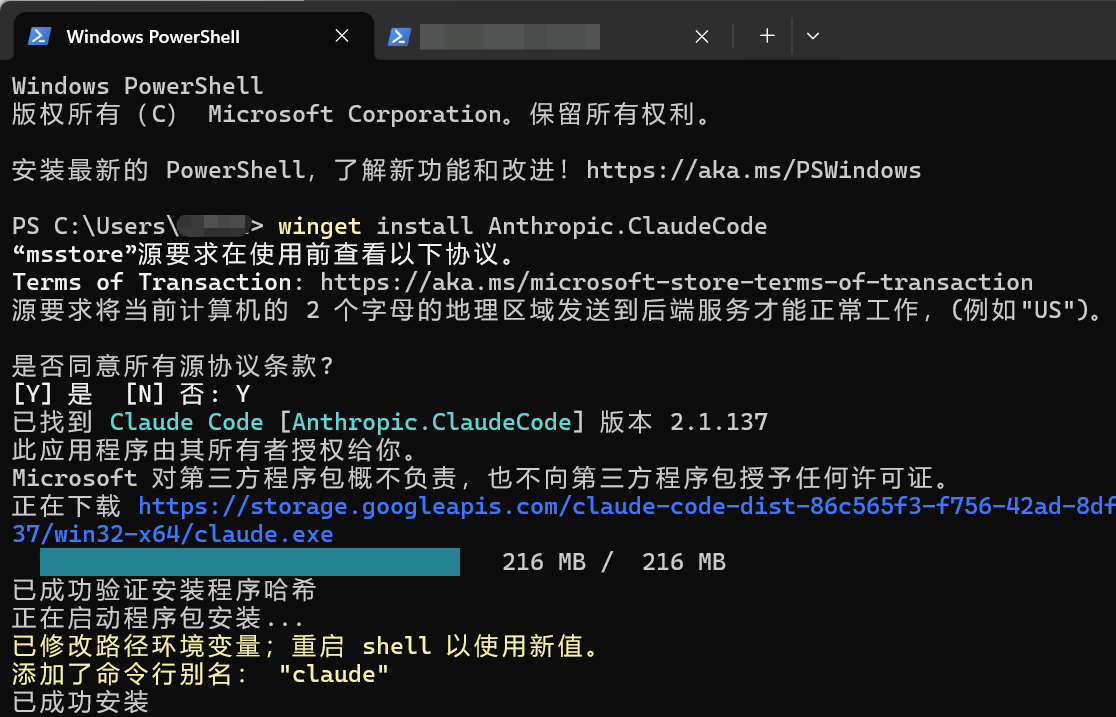Click the 'Windows PowerShell' header line in the terminal output
Screen dimensions: 1116x717
click(138, 86)
